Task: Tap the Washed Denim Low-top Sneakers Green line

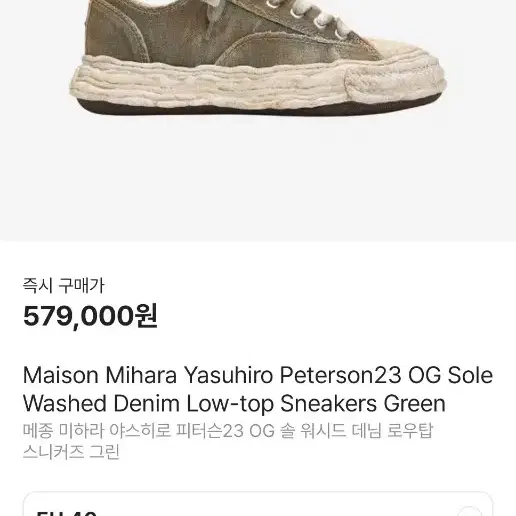Action: tap(234, 404)
